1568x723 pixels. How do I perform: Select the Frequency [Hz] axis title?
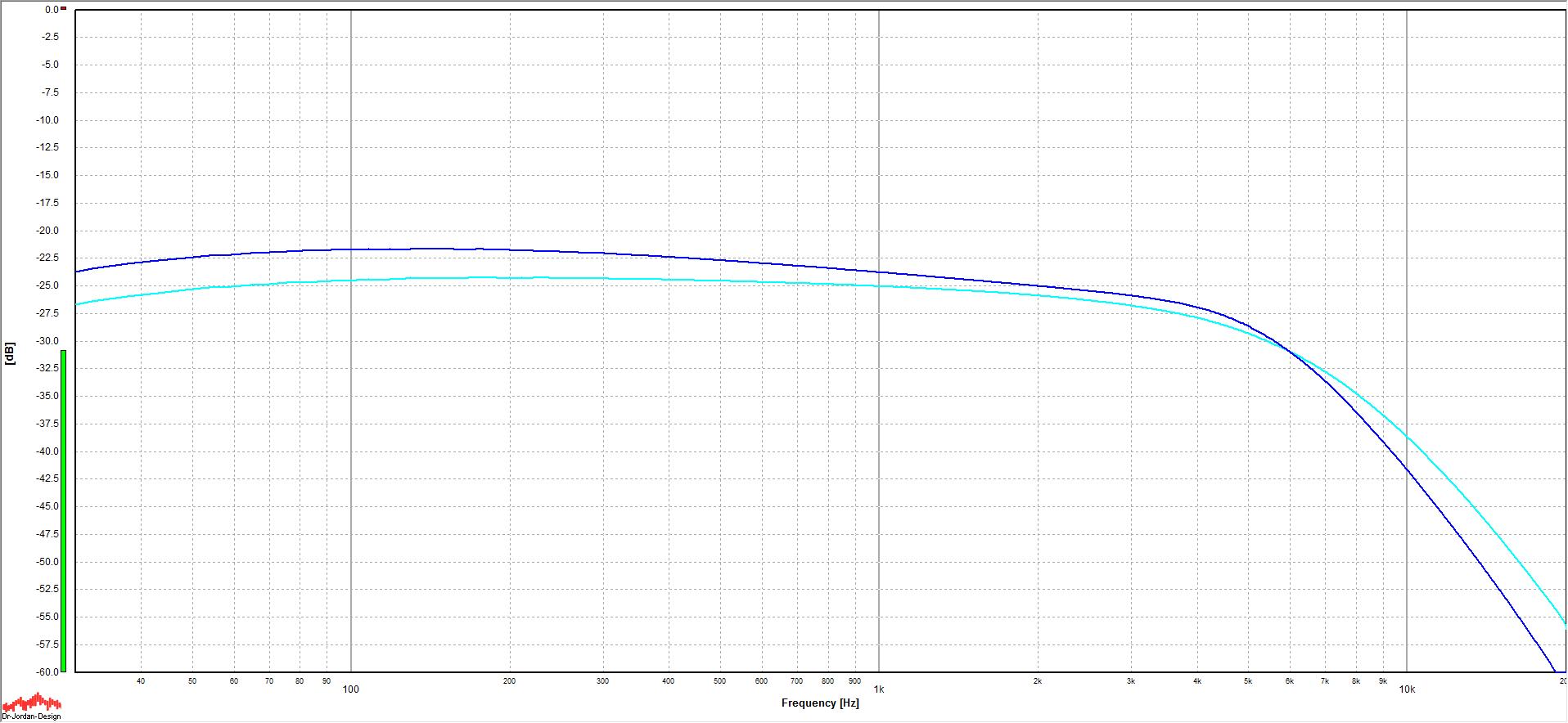point(819,703)
